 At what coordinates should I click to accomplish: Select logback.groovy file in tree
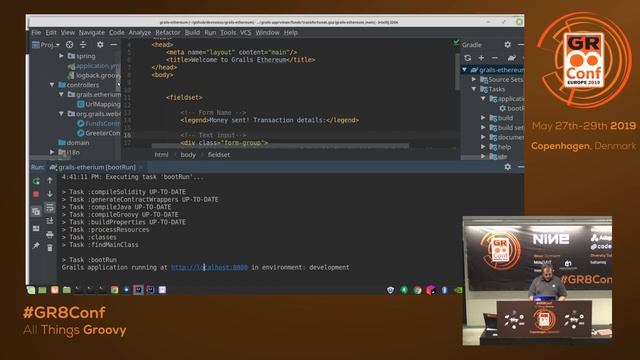94,75
